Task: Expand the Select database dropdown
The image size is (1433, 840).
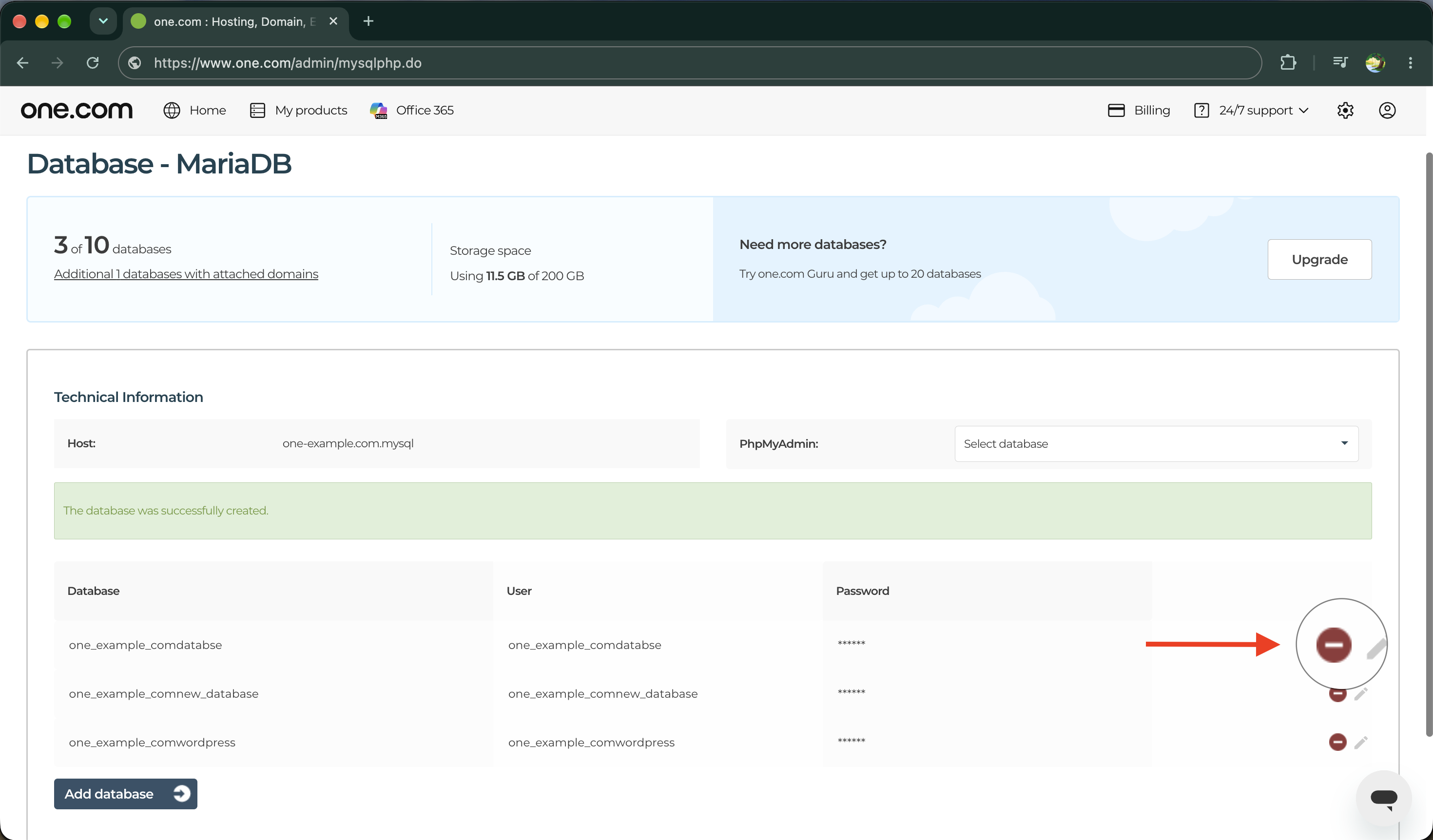Action: (x=1156, y=443)
